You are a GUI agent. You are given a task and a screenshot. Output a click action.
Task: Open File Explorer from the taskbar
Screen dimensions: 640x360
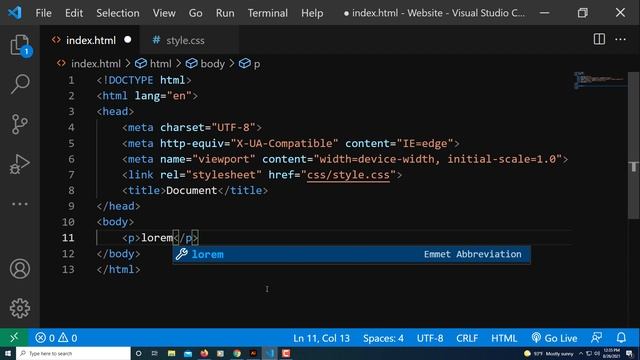point(171,353)
